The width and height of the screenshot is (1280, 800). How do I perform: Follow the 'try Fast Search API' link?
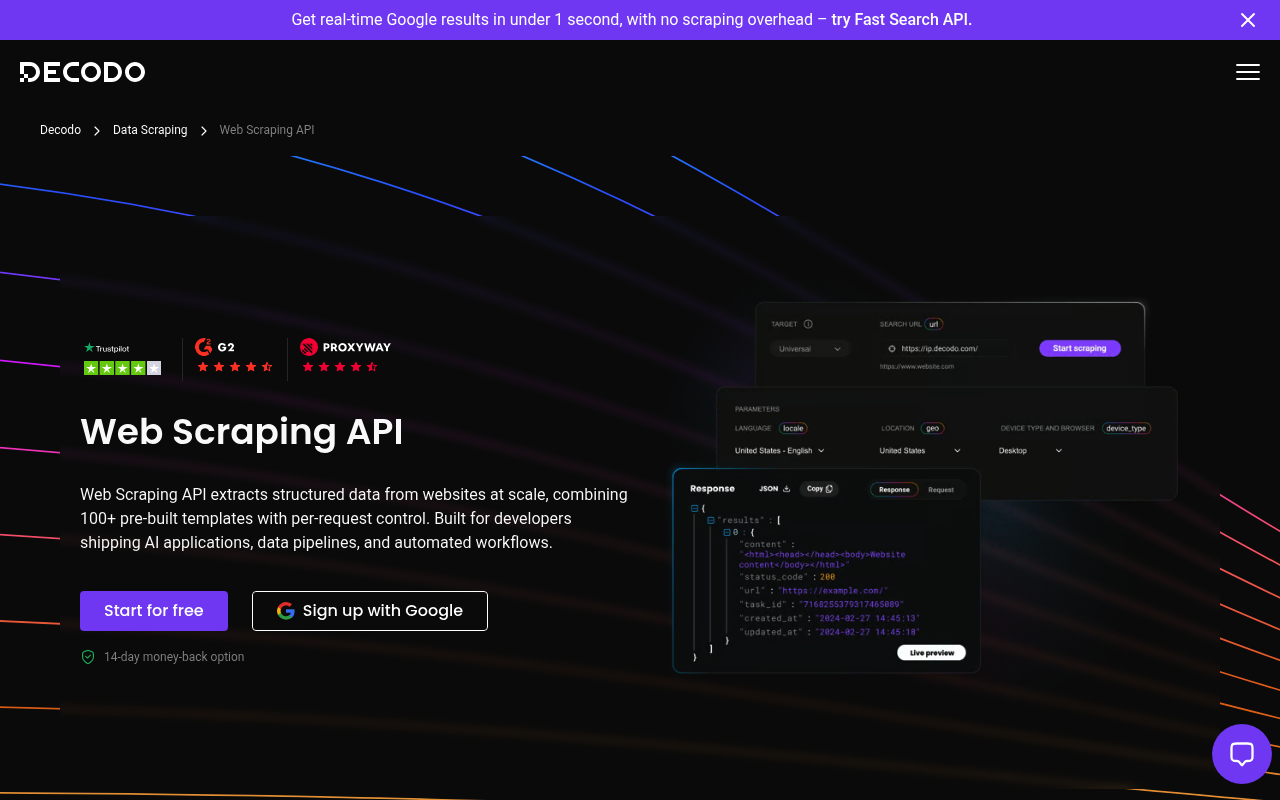pos(900,20)
